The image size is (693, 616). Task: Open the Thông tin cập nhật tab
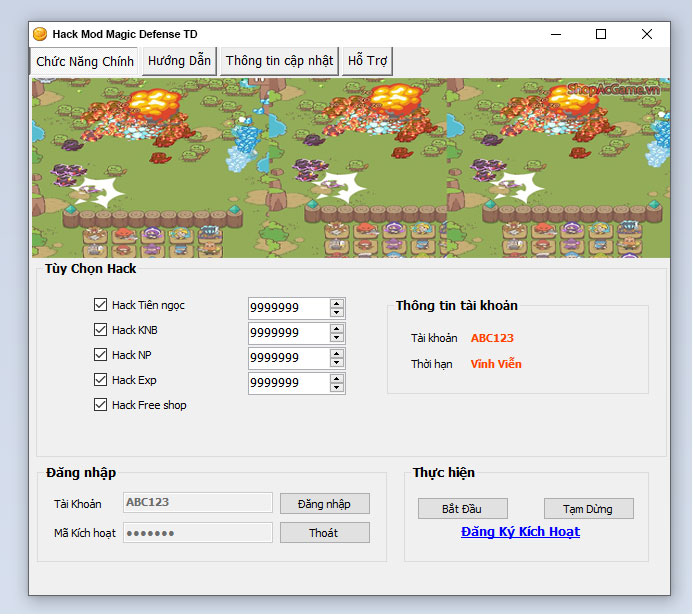[279, 61]
